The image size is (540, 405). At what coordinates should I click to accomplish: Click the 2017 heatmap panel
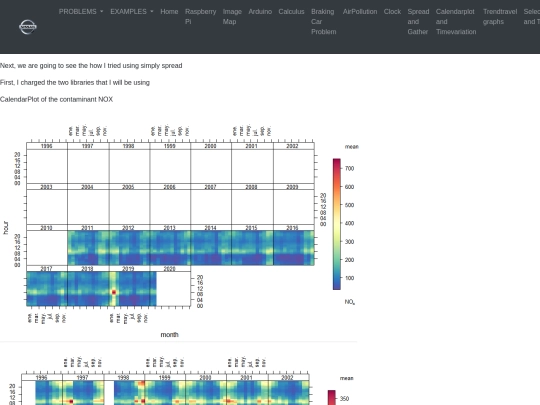click(x=47, y=289)
